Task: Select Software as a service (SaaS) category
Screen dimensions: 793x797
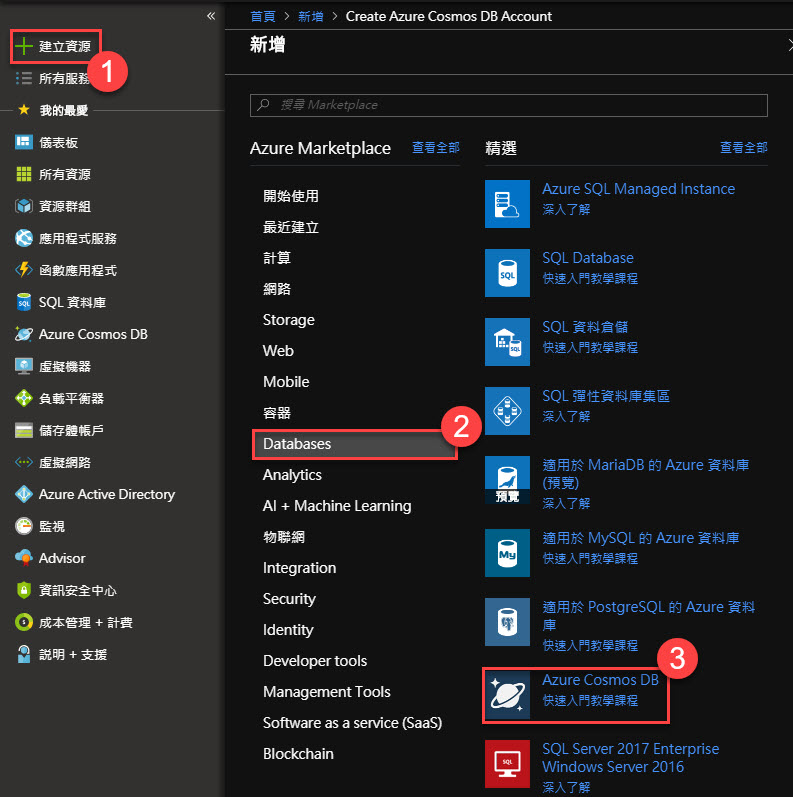Action: (352, 723)
